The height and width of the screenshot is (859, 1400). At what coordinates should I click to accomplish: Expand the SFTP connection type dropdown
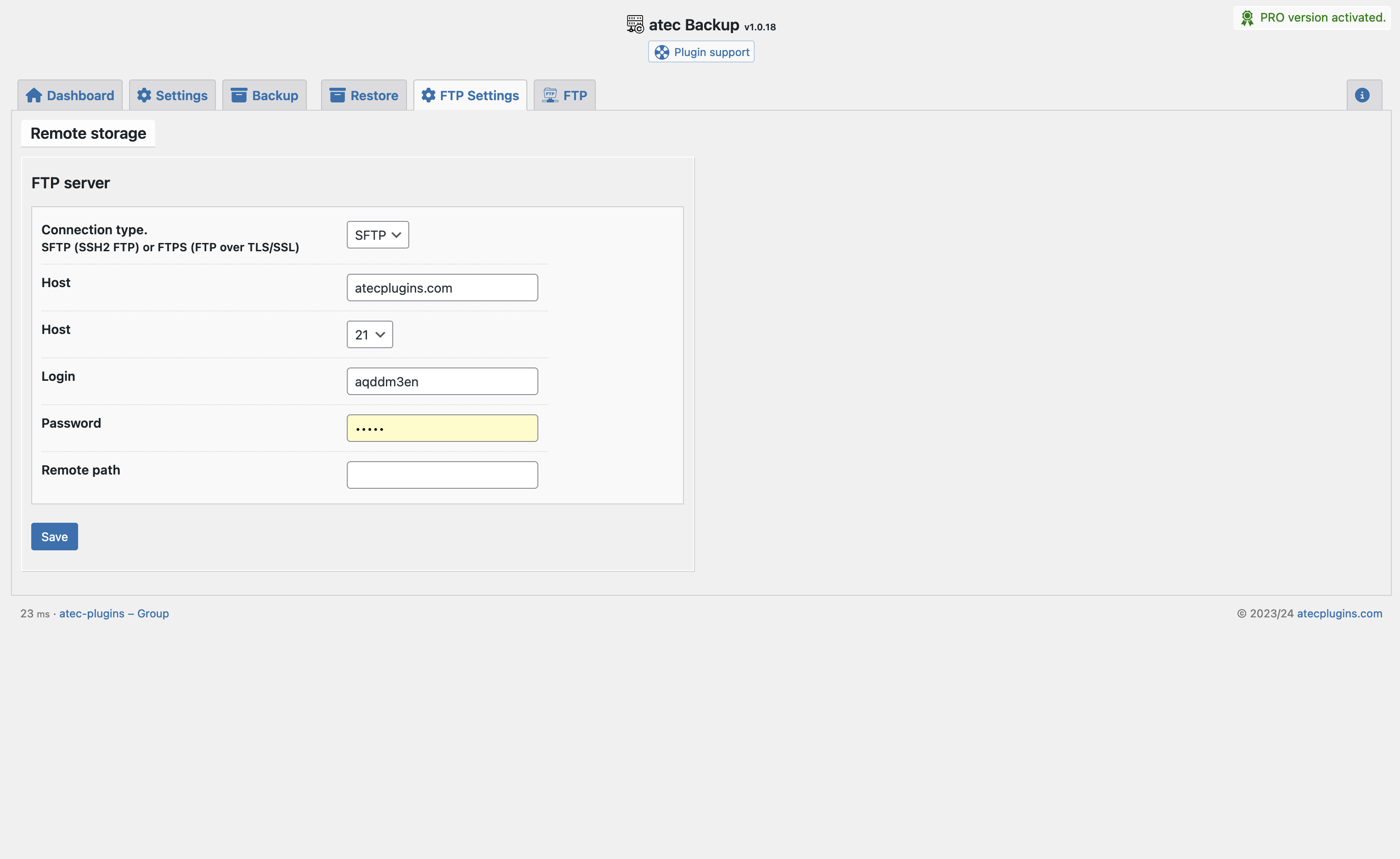tap(378, 235)
